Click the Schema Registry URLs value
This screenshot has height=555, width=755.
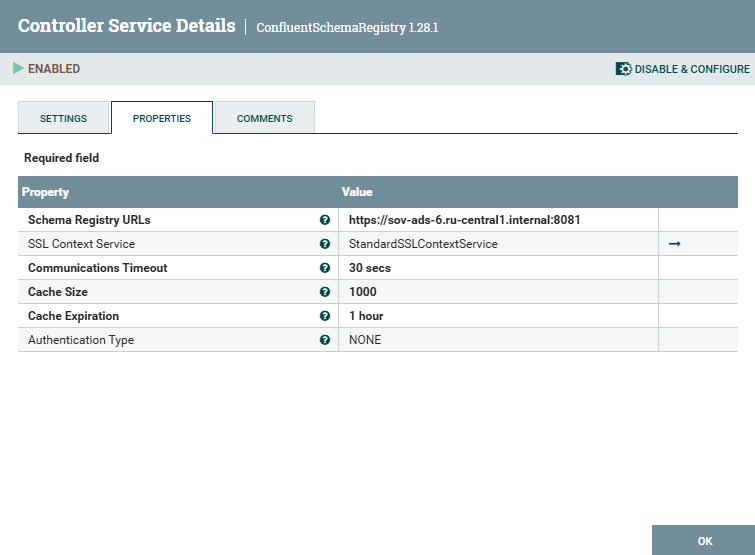click(x=465, y=220)
